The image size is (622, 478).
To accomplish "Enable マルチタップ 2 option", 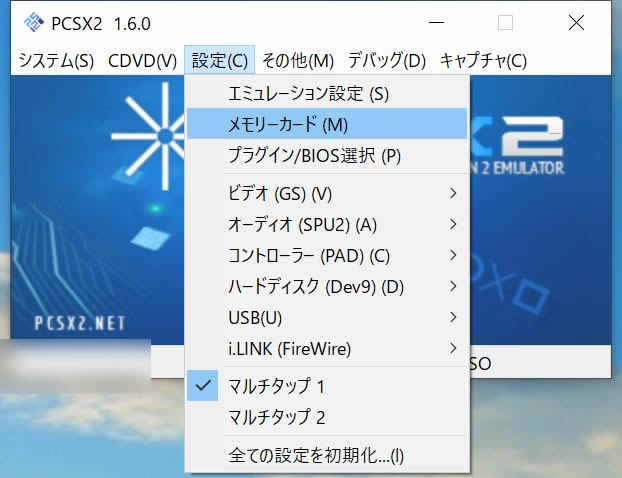I will [x=327, y=417].
